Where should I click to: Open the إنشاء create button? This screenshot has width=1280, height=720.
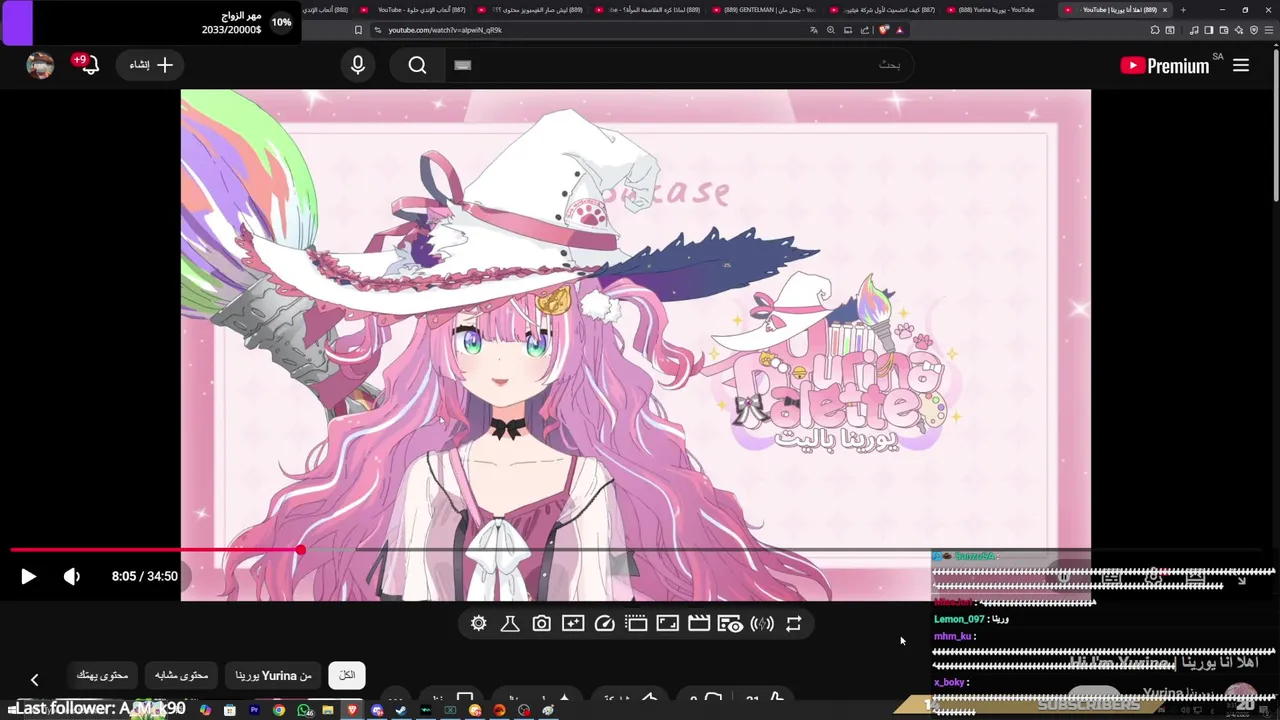click(151, 65)
